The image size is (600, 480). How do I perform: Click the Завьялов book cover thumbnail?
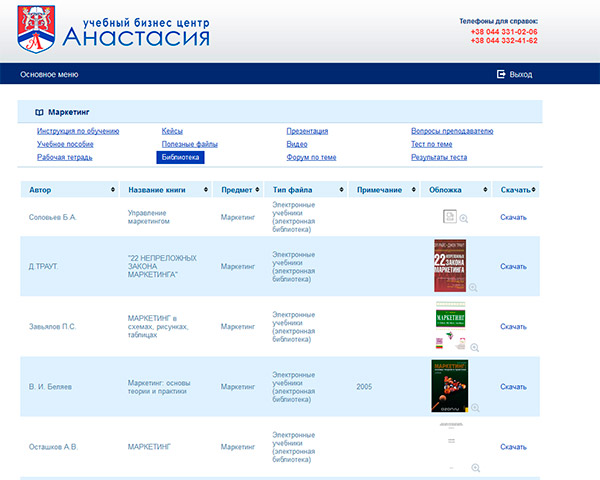(450, 320)
